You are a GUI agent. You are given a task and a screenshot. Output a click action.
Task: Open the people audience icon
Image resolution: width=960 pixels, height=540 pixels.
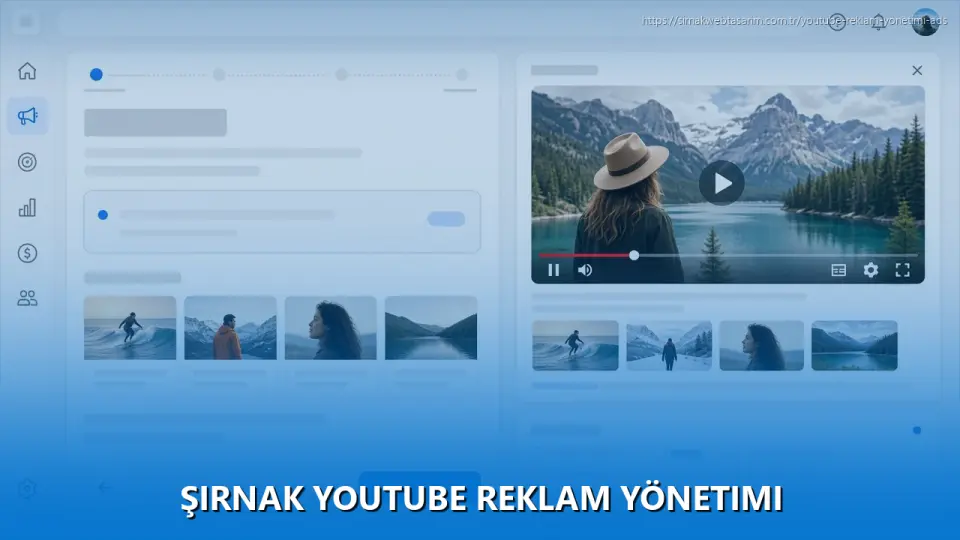click(x=27, y=298)
